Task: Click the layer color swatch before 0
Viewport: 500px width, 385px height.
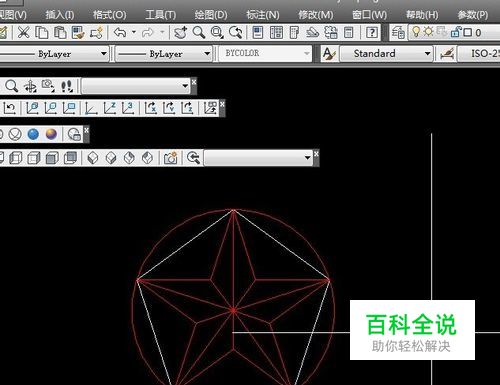Action: pos(468,32)
